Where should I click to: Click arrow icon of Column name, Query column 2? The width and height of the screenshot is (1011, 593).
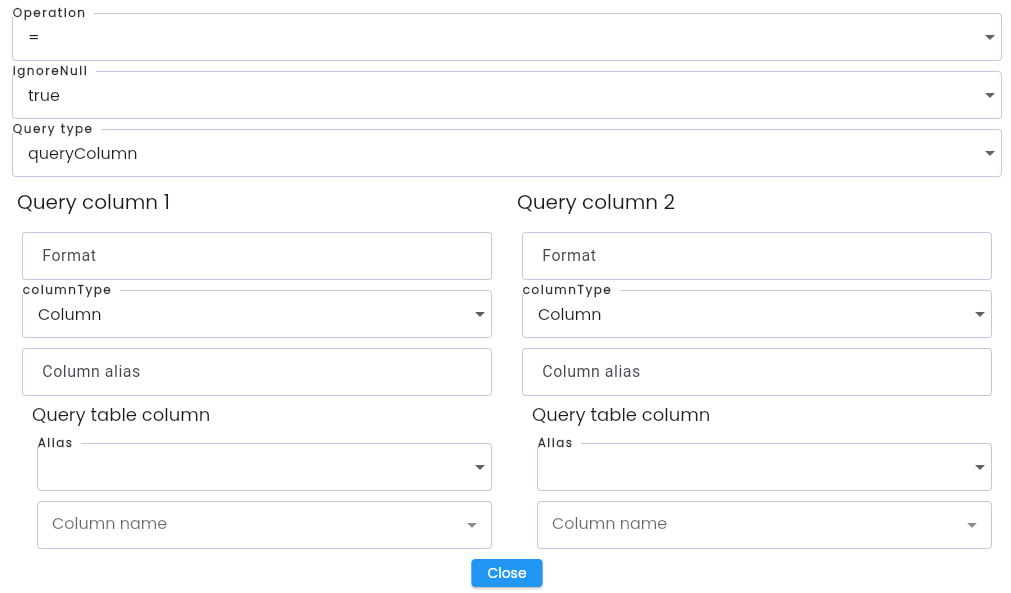pyautogui.click(x=972, y=525)
